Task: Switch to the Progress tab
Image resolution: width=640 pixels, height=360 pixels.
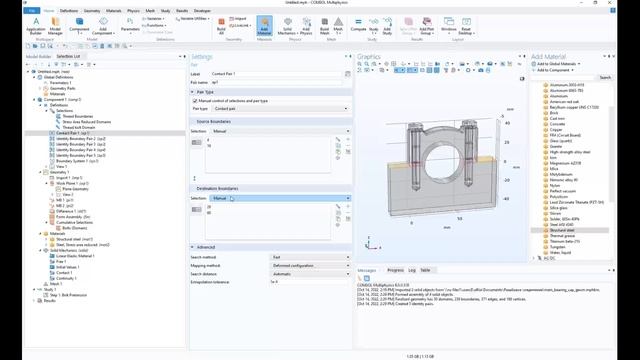Action: [x=395, y=270]
